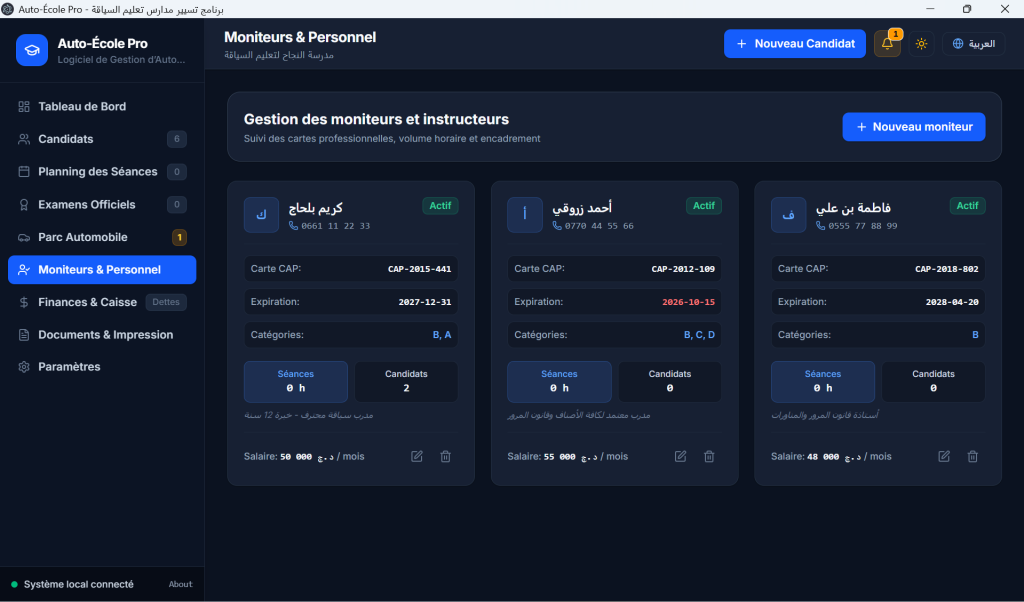1024x602 pixels.
Task: Select Moniteurs & Personnel menu item
Action: (102, 270)
